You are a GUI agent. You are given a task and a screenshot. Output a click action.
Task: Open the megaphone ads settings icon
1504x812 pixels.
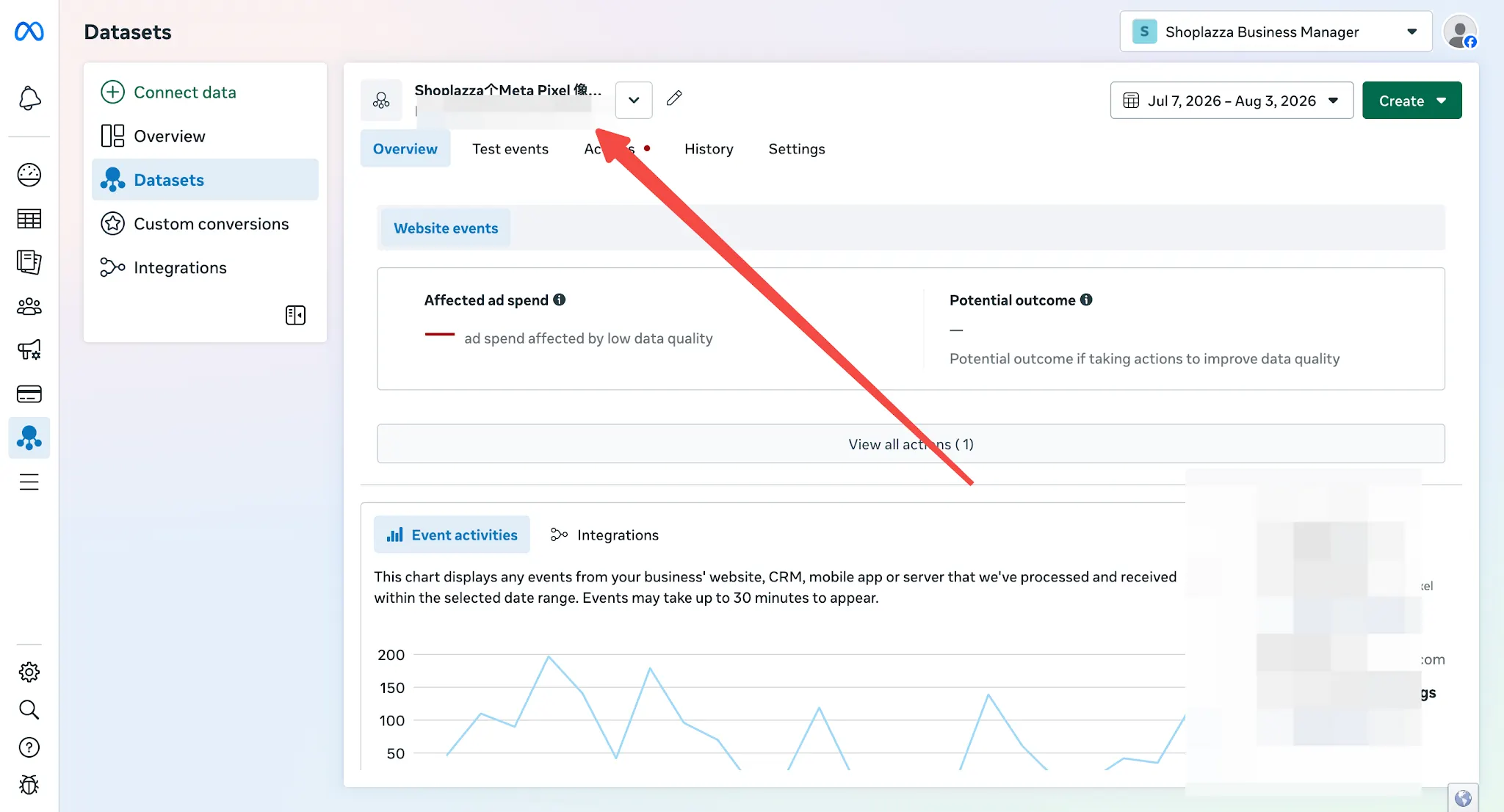29,350
